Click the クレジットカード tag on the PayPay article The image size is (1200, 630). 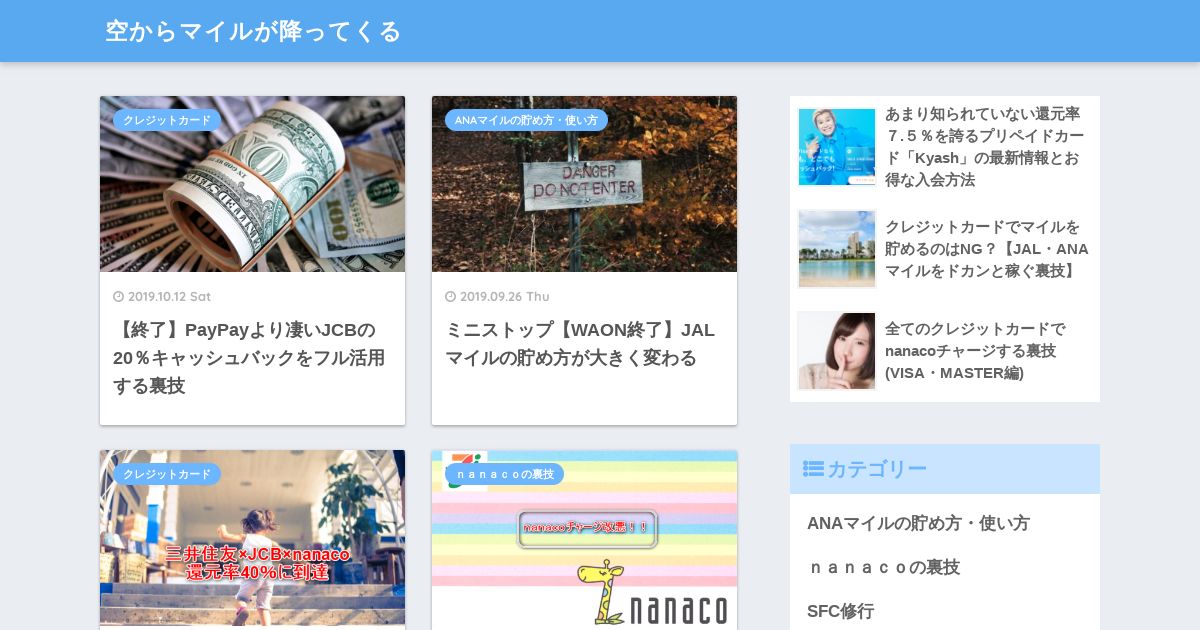167,120
